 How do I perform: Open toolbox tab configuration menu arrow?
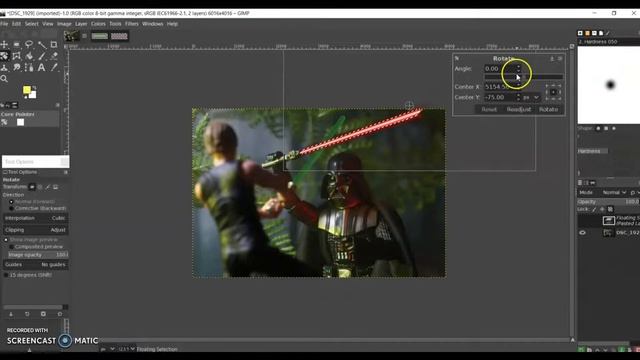click(58, 105)
